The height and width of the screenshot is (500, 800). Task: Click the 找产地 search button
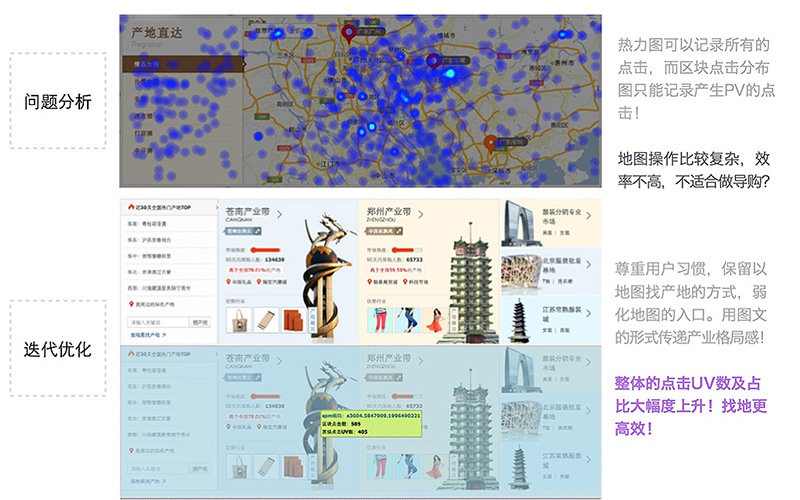point(199,322)
